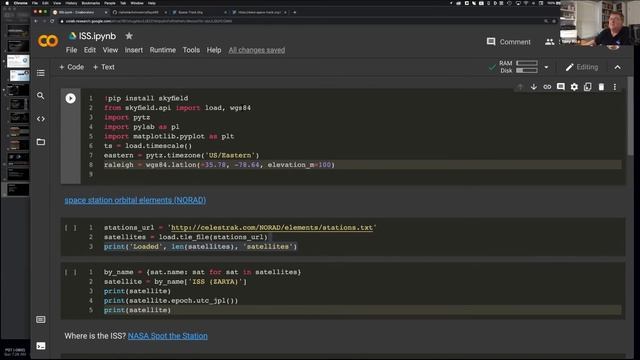Add a new Code cell
This screenshot has height=360, width=640.
click(x=71, y=67)
